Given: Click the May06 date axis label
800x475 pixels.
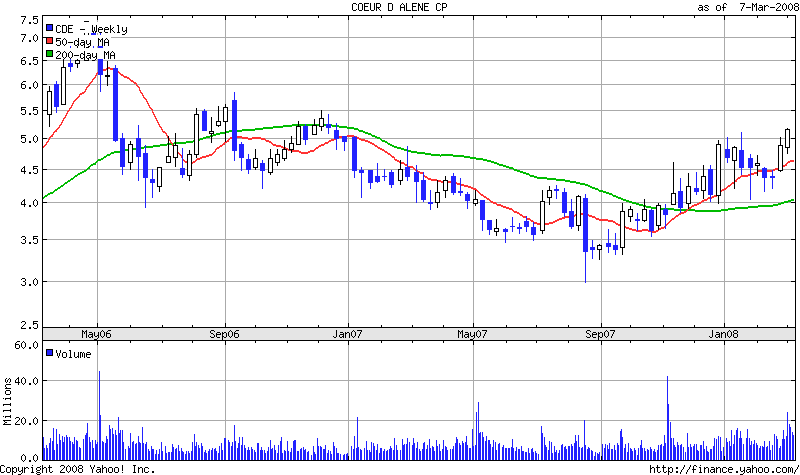Looking at the screenshot, I should [96, 334].
